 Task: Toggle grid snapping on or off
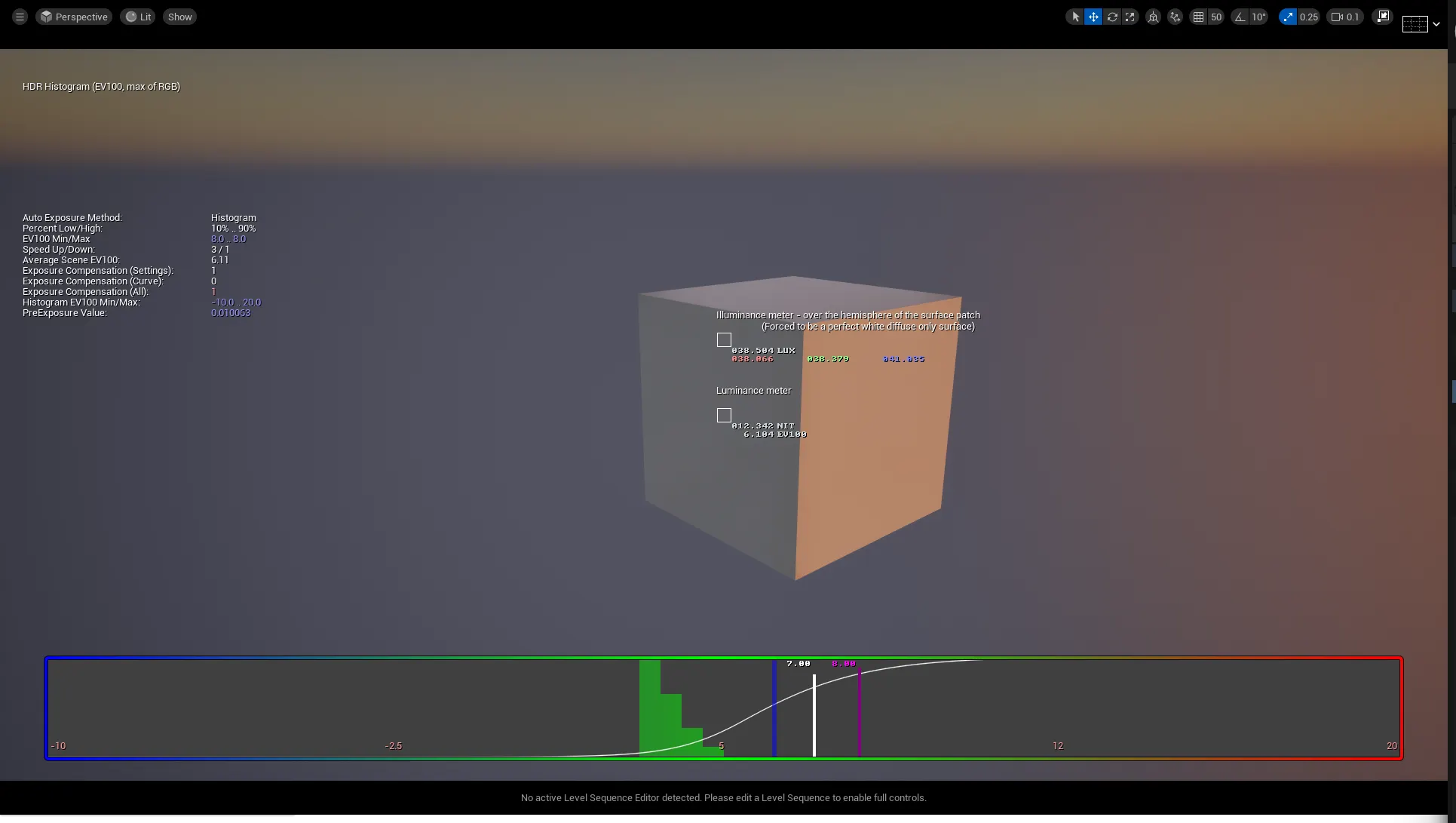pos(1198,17)
